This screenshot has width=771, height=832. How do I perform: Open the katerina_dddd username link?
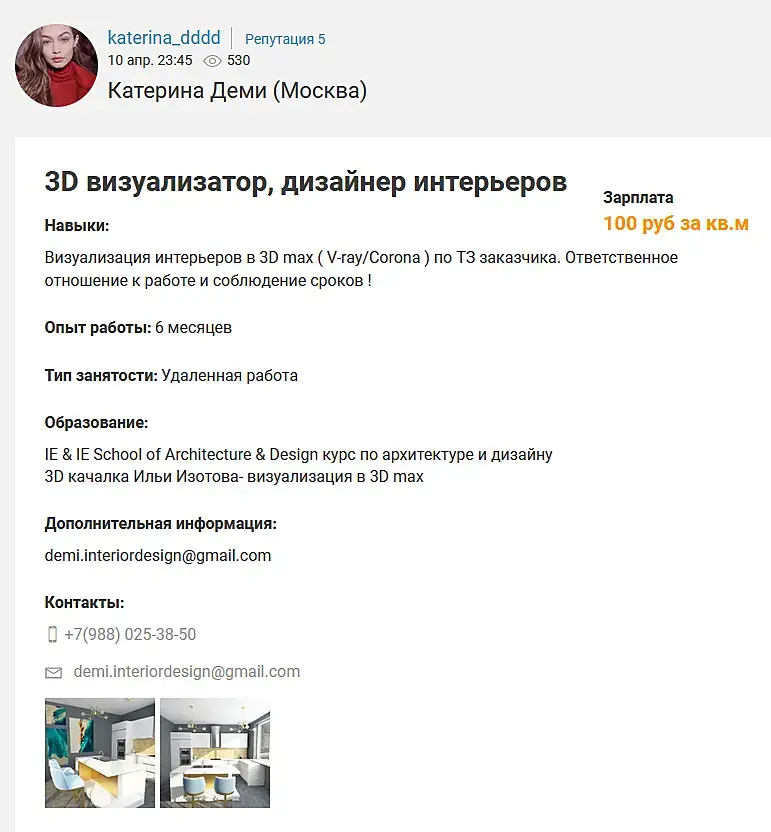164,38
